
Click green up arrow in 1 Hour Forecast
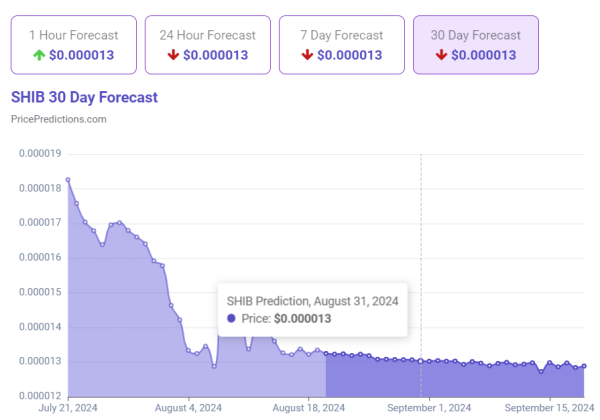[x=40, y=54]
